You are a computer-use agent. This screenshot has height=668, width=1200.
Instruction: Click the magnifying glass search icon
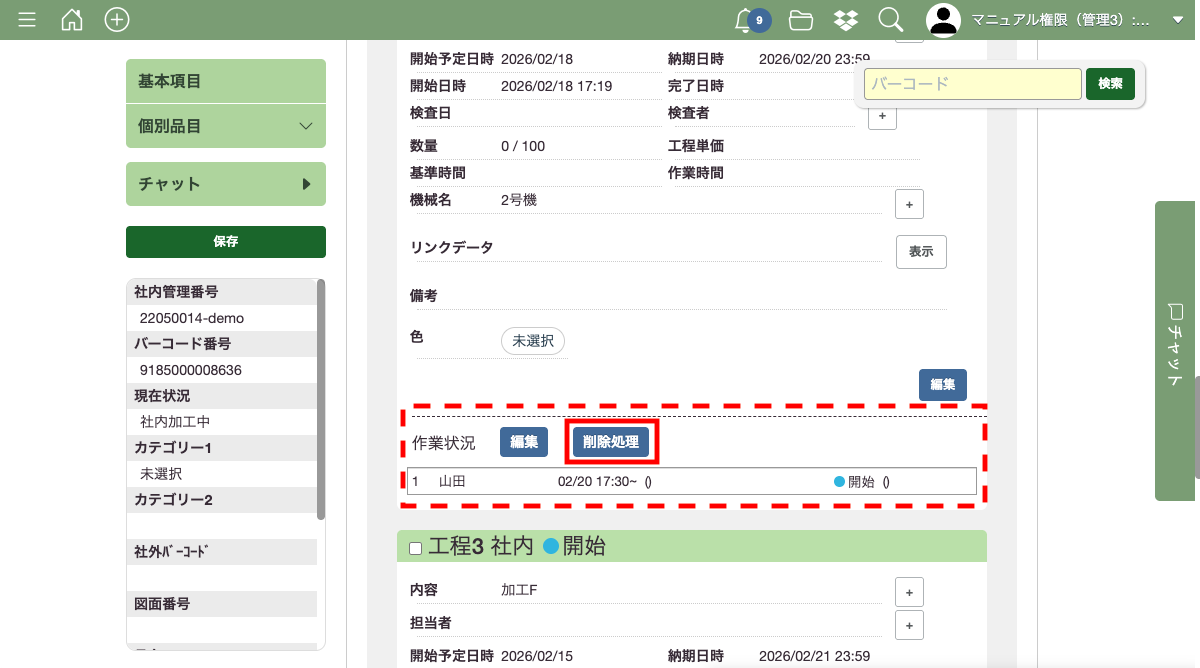coord(890,20)
